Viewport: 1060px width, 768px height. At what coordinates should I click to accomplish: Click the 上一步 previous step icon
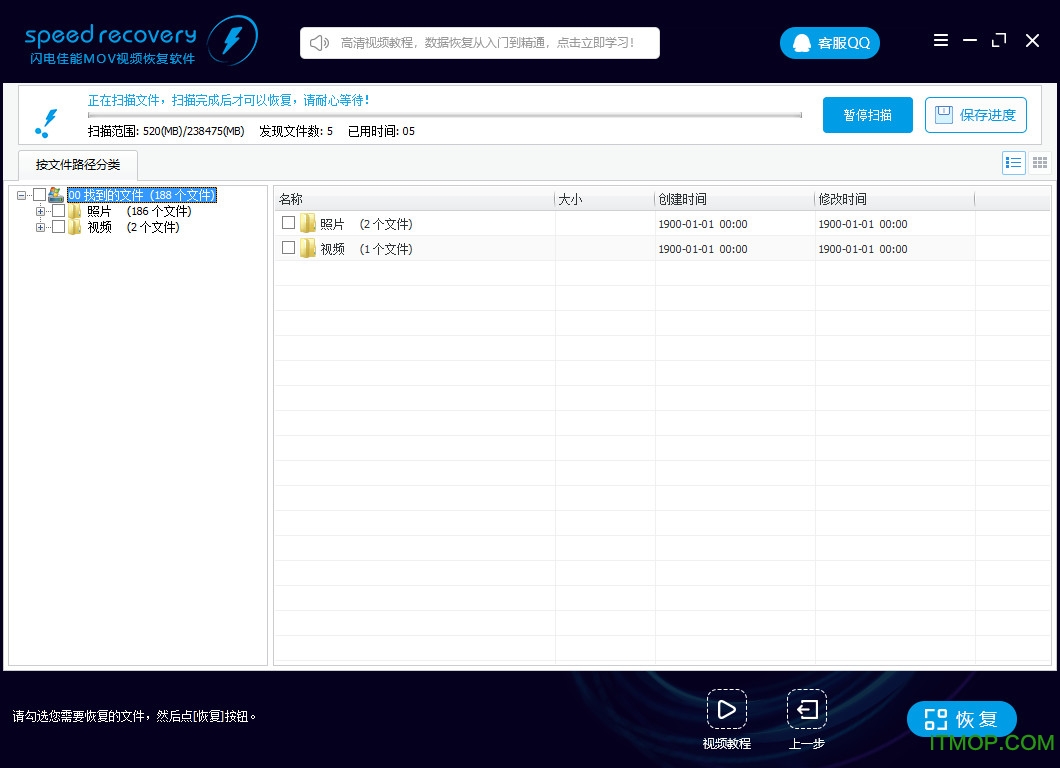806,708
